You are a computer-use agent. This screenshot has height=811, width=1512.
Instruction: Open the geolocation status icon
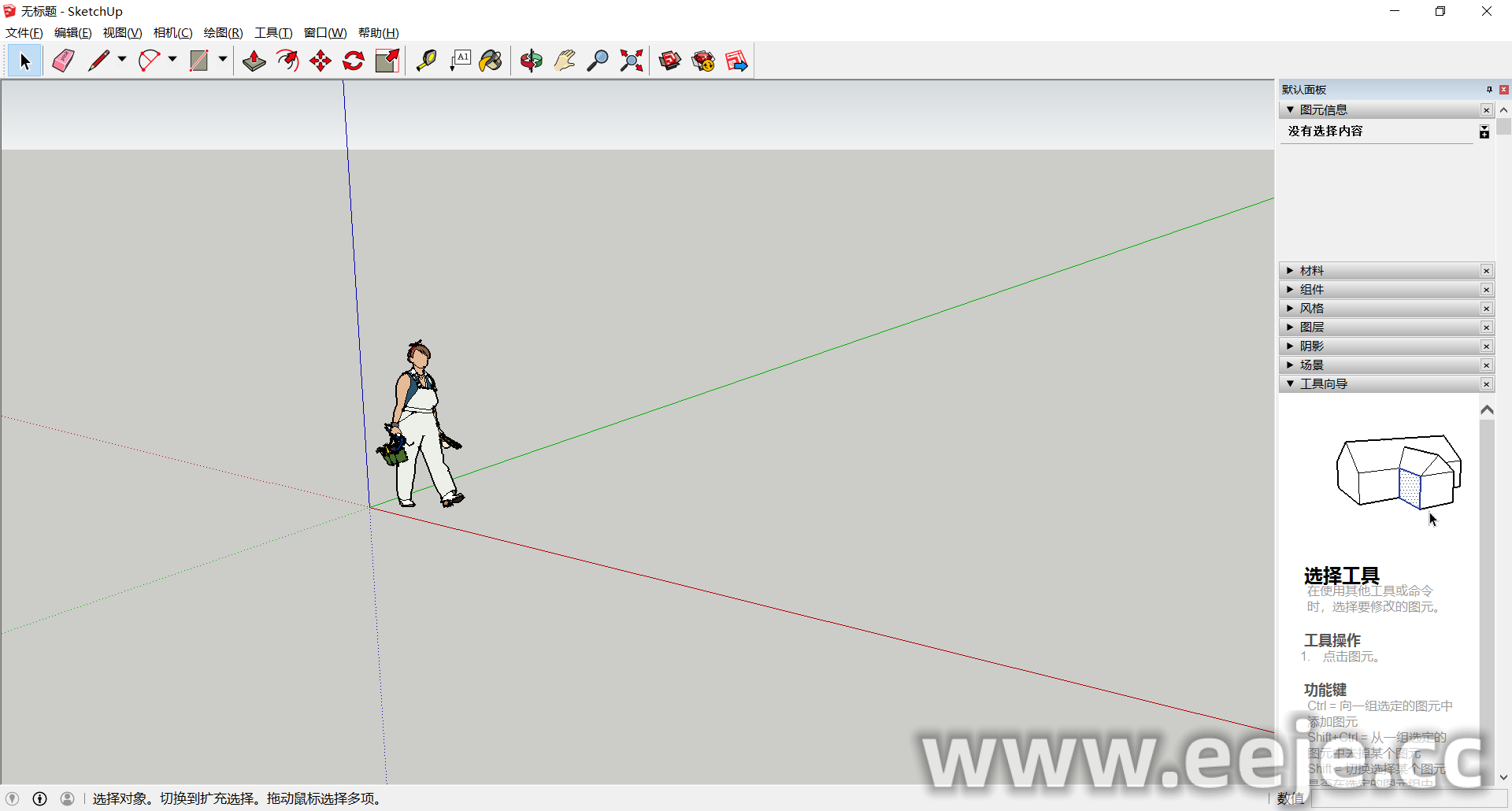[13, 798]
